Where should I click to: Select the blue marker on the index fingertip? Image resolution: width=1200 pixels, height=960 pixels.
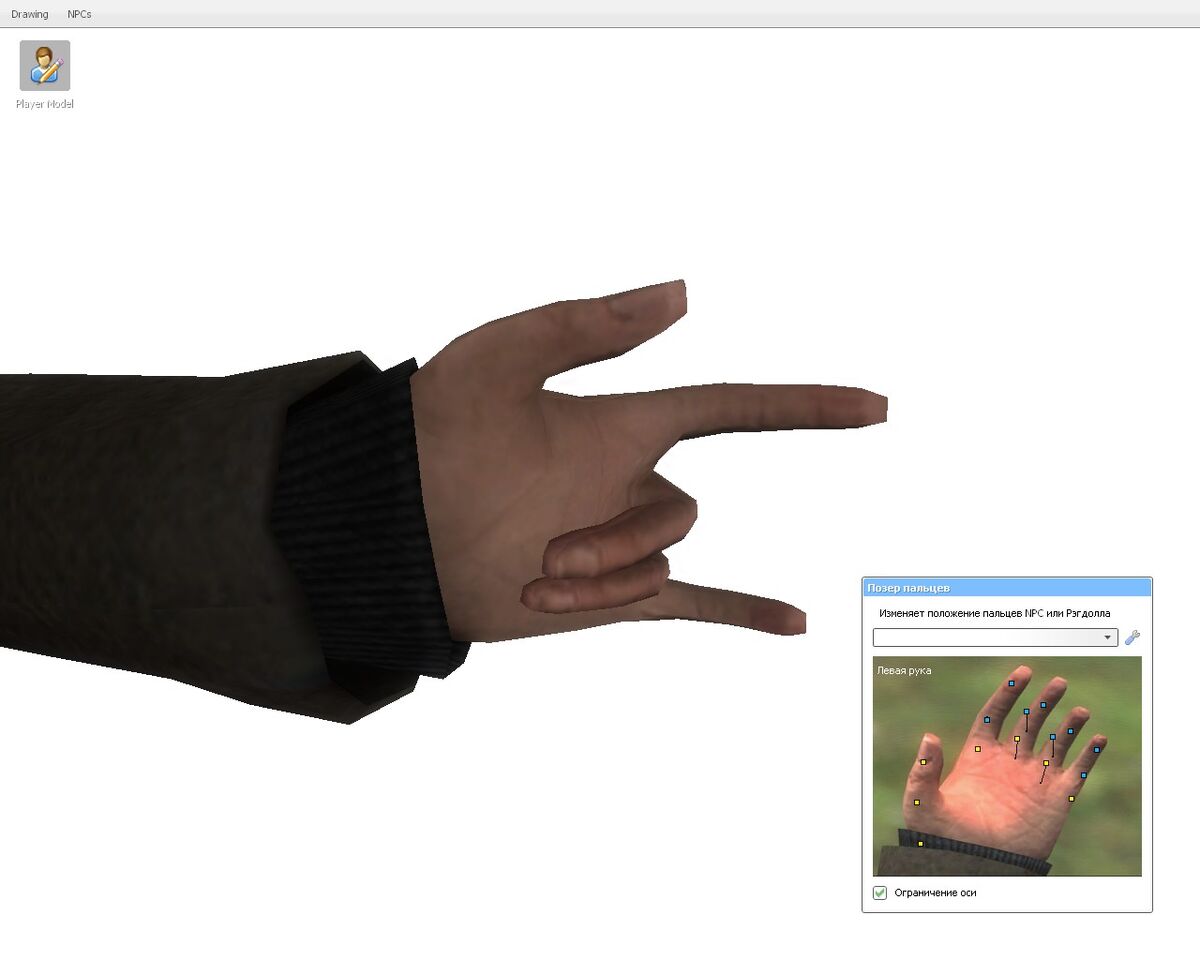click(x=1011, y=683)
